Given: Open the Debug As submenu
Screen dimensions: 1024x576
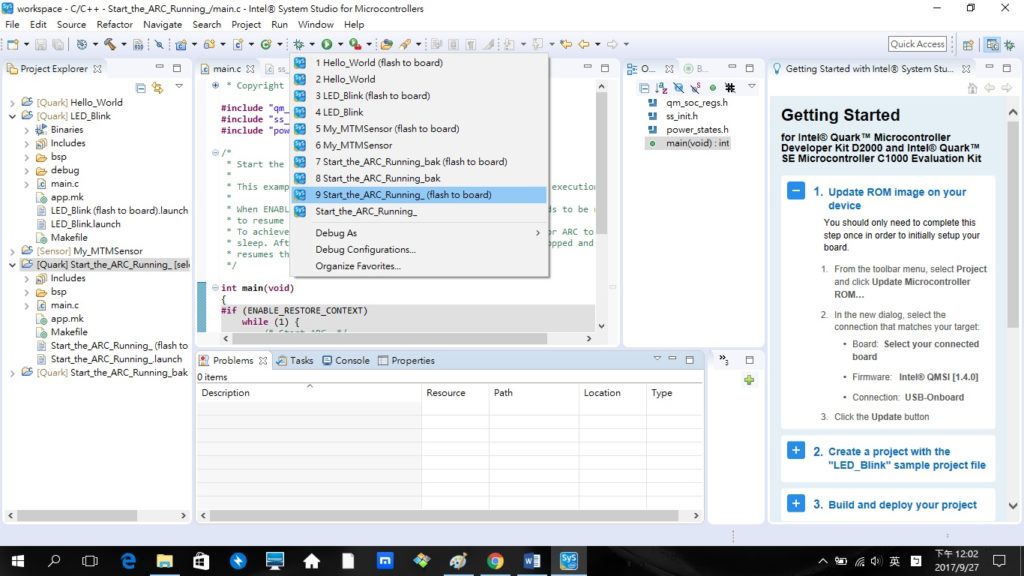Looking at the screenshot, I should click(x=419, y=233).
